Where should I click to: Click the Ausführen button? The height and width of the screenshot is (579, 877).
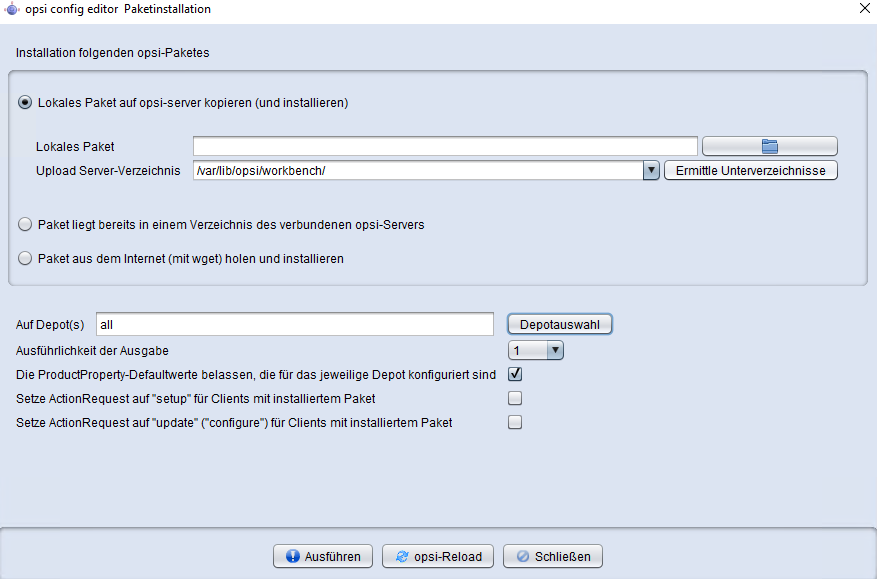pos(323,556)
